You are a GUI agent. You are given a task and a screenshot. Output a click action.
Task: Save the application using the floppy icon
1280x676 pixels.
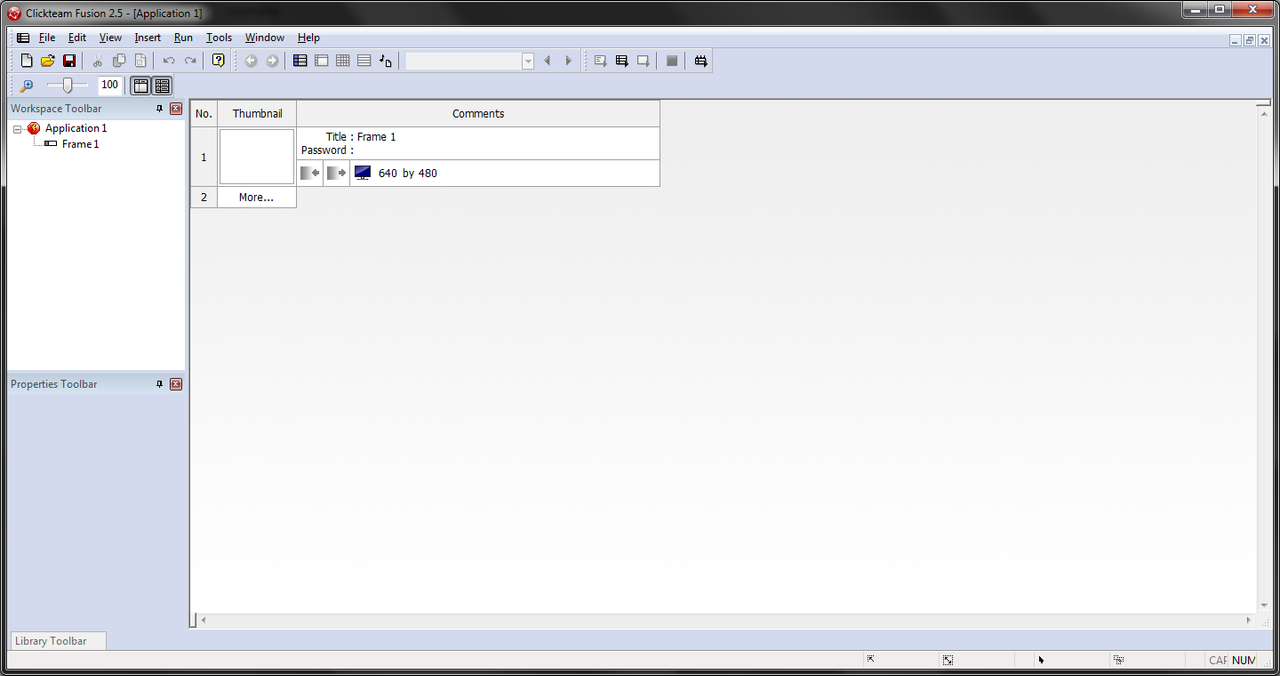[x=69, y=61]
